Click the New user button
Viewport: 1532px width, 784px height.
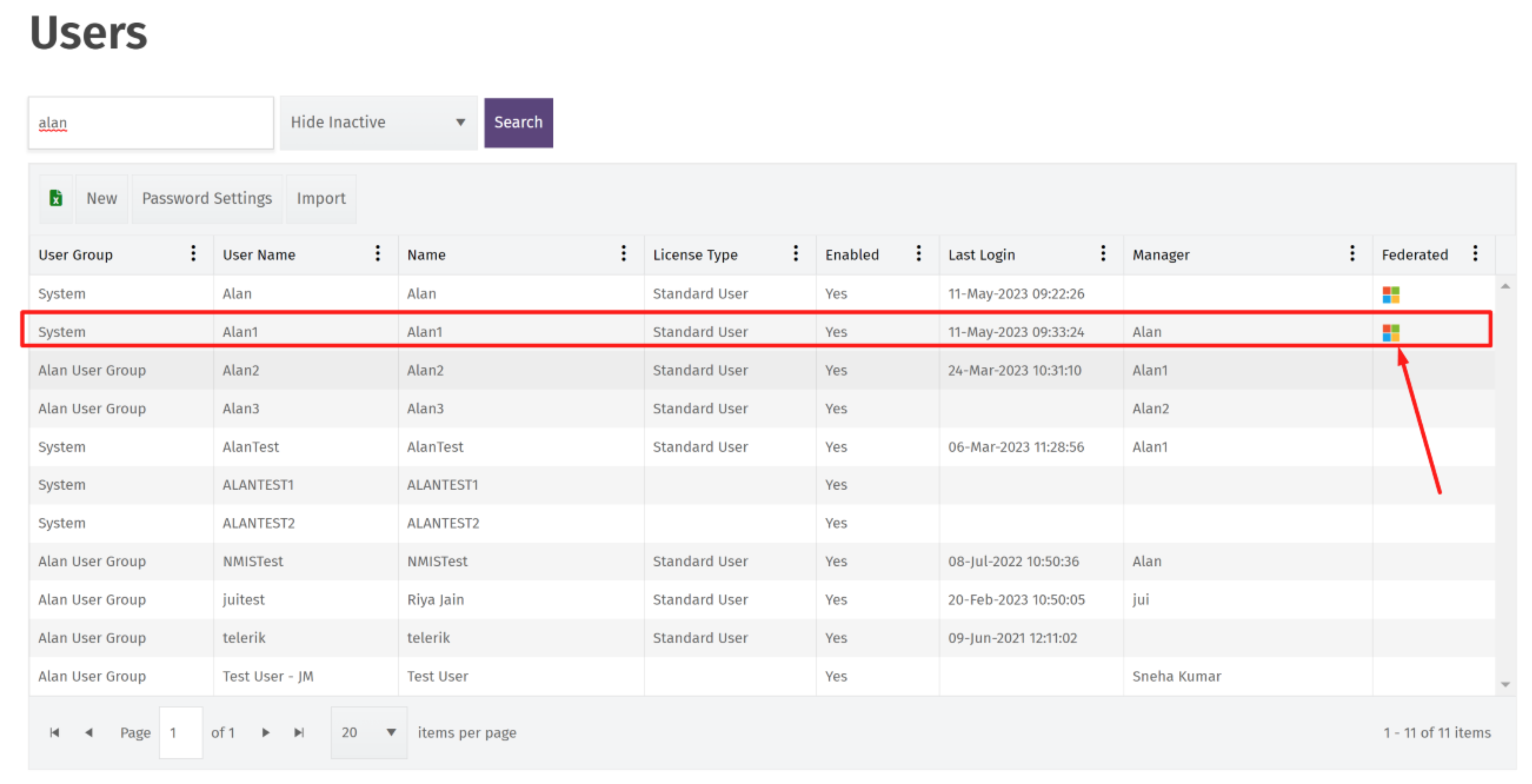pyautogui.click(x=102, y=199)
